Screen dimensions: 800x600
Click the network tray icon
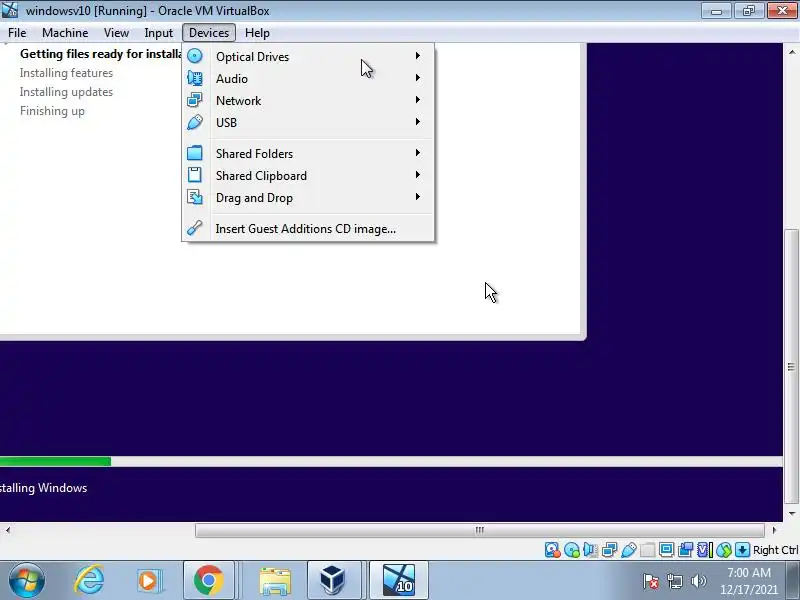pos(674,581)
